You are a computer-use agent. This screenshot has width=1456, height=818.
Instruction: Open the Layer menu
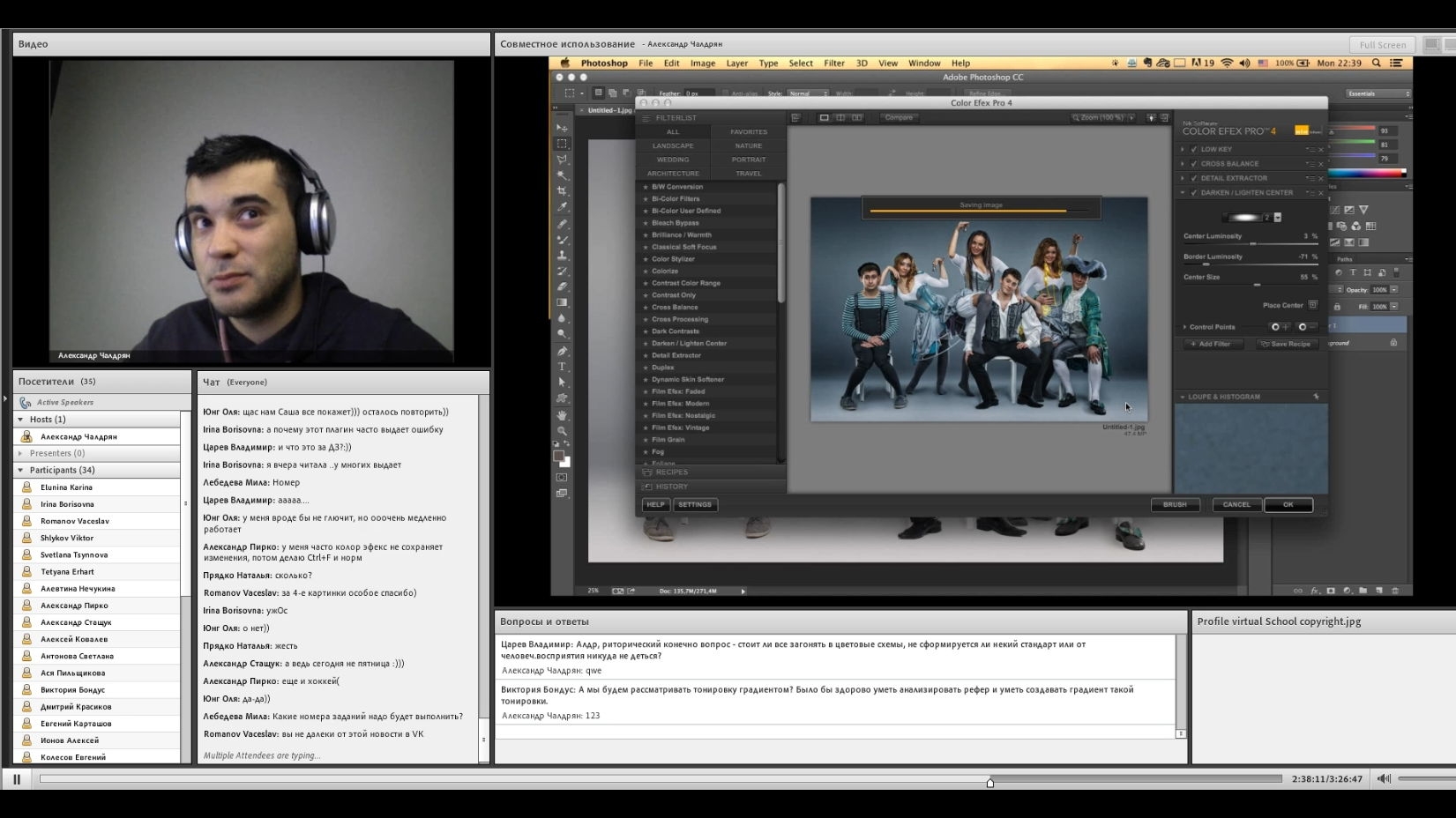(x=737, y=63)
